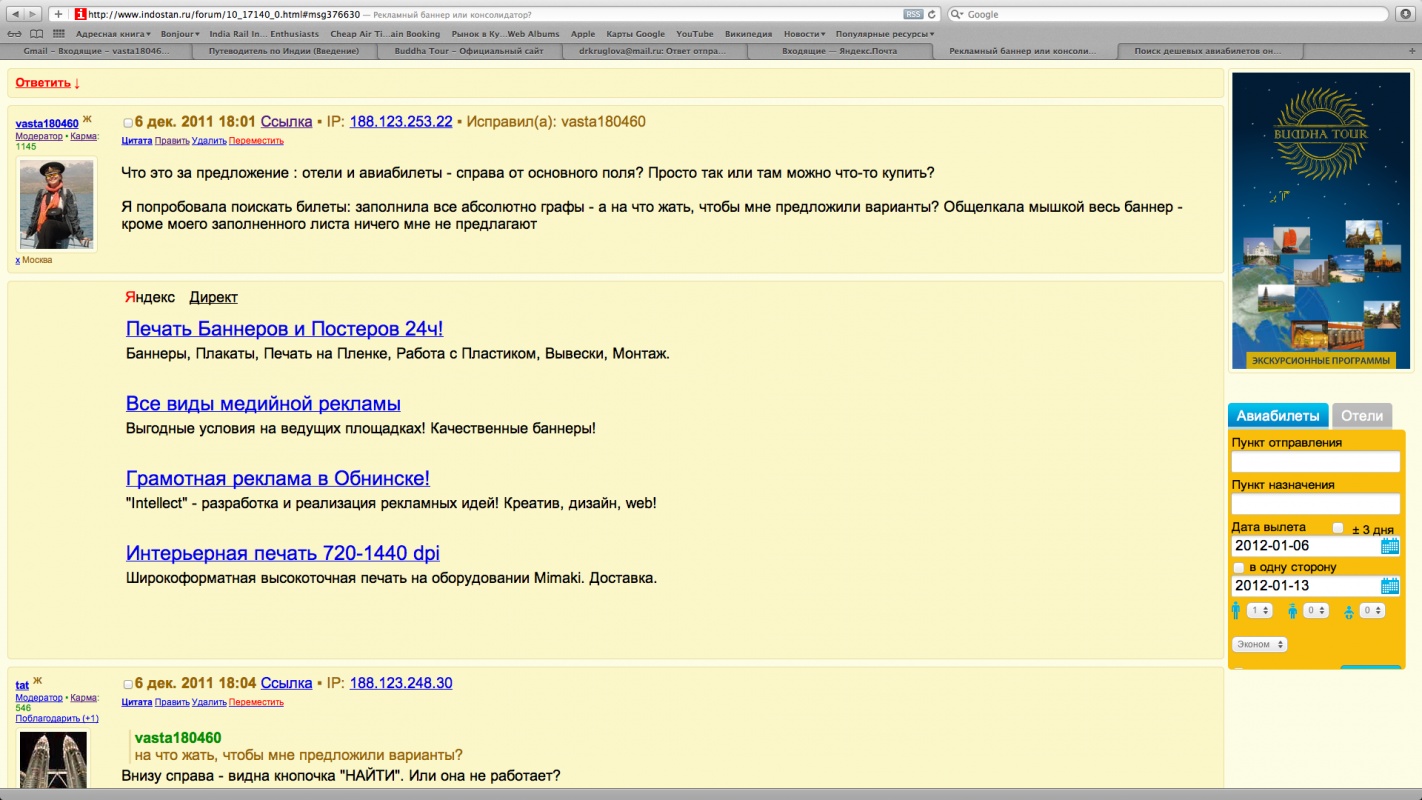Tick the 'в одну сторону' checkbox
The height and width of the screenshot is (800, 1422).
pos(1239,568)
